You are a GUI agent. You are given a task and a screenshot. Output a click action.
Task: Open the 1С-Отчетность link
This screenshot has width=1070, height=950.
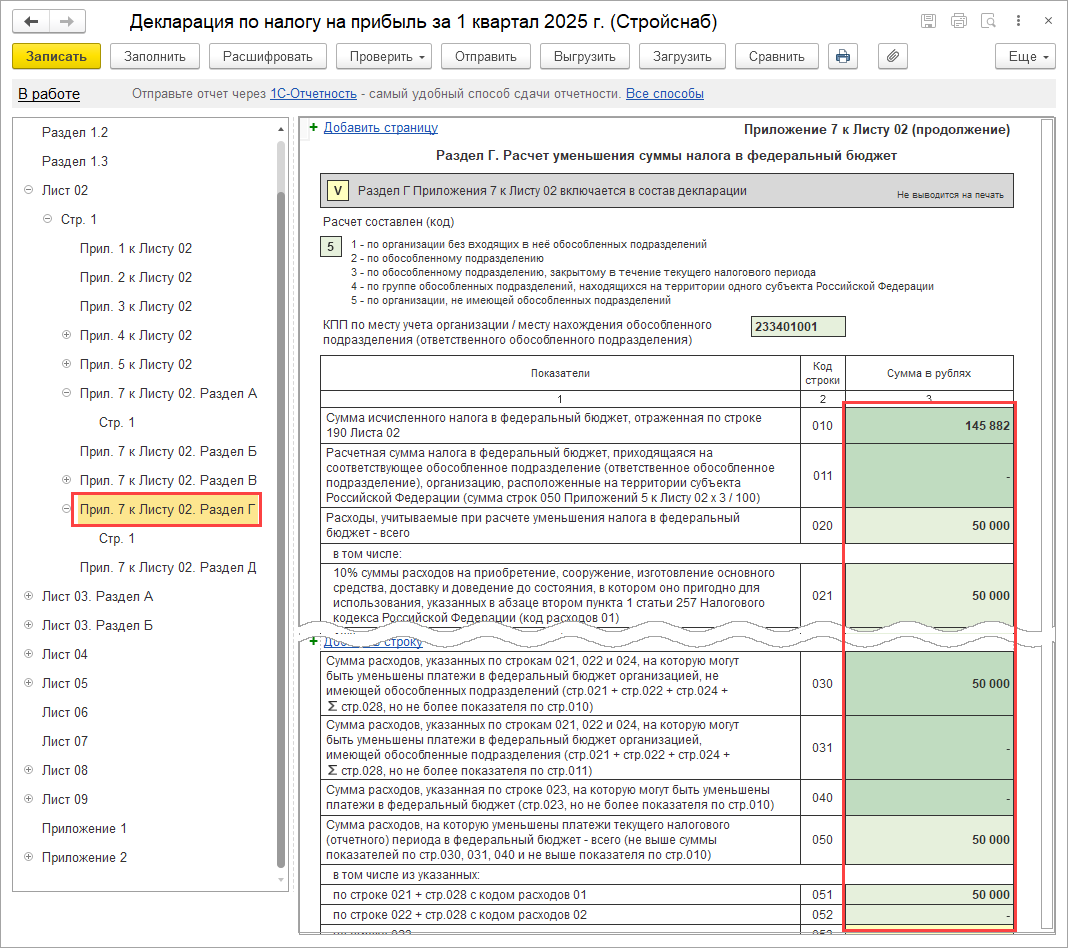[313, 94]
